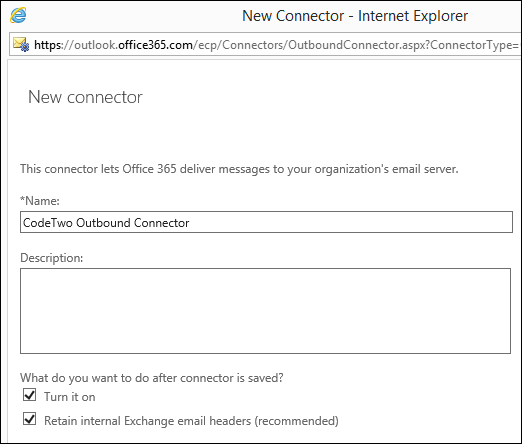The height and width of the screenshot is (444, 522).
Task: Focus the Name input field
Action: (266, 222)
